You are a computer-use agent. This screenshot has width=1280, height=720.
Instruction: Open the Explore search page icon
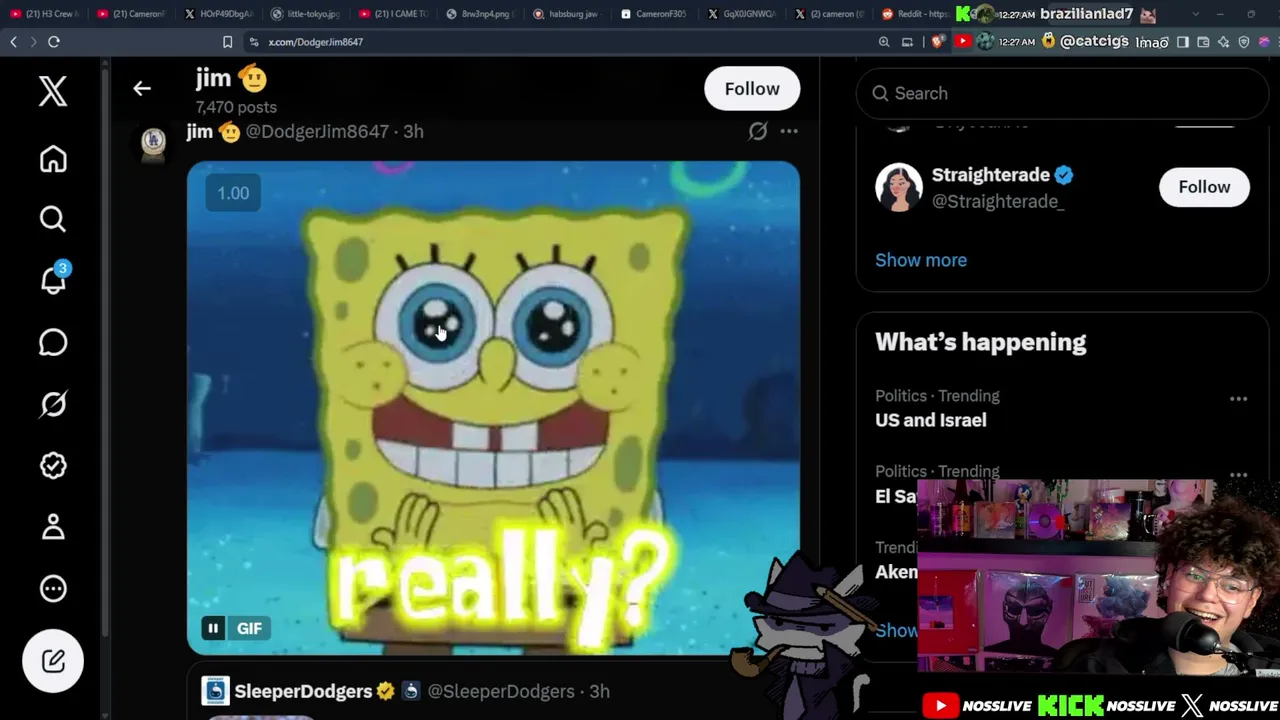click(53, 219)
